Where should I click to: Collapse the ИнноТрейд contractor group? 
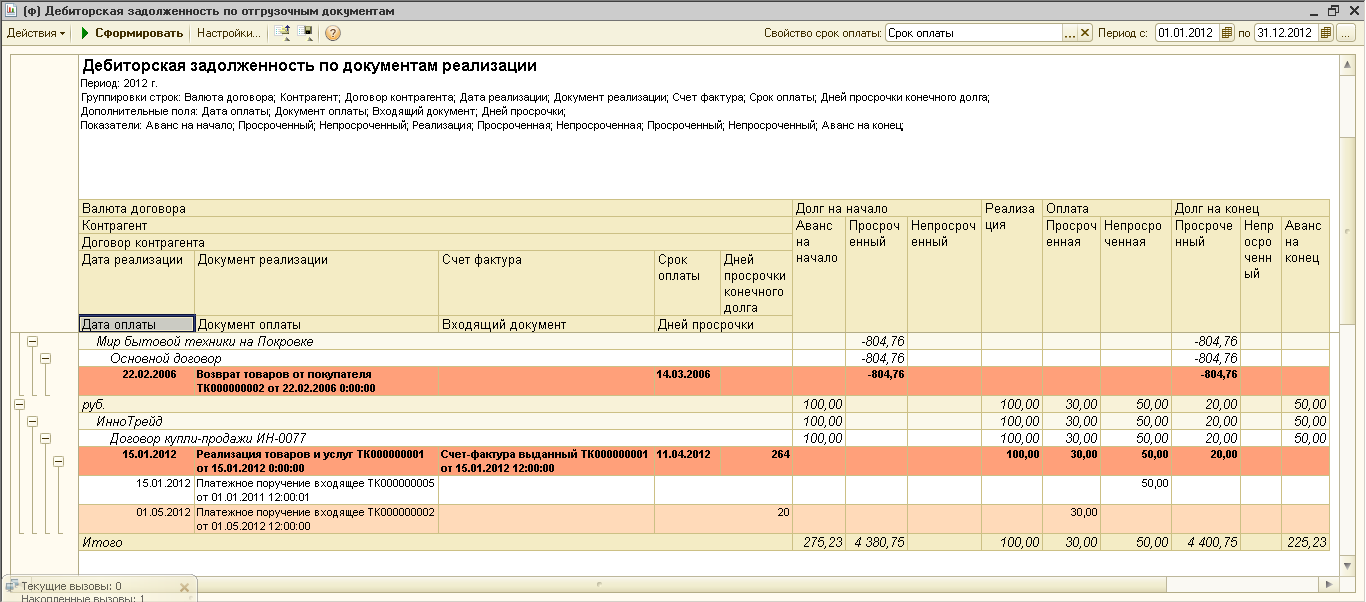click(x=32, y=422)
